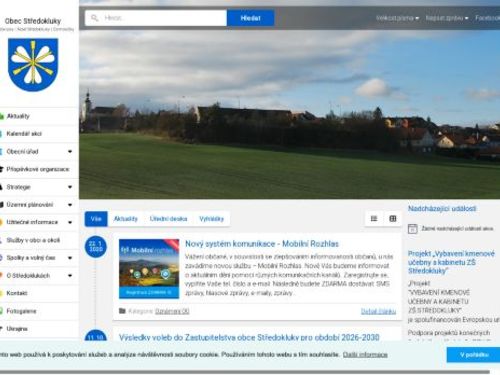The height and width of the screenshot is (375, 500).
Task: Open Kalendář akcí in the sidebar
Action: pyautogui.click(x=24, y=134)
